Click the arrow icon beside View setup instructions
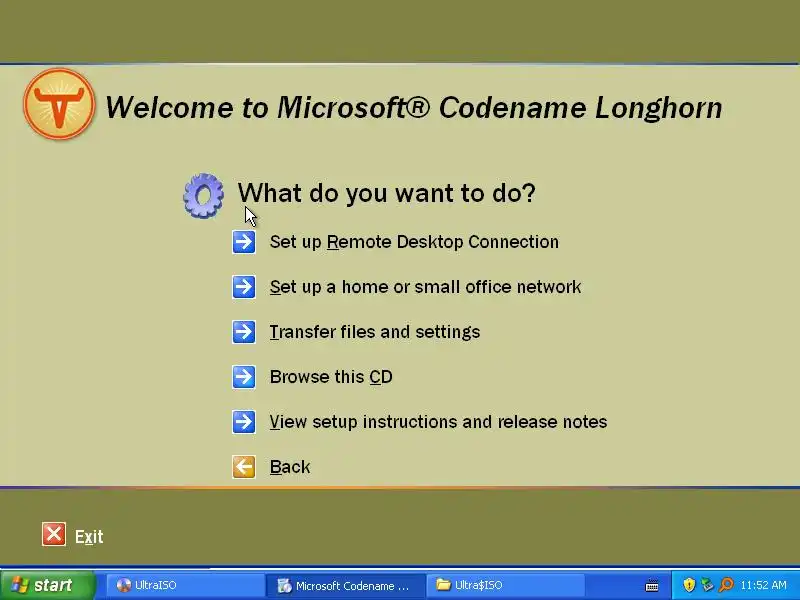The height and width of the screenshot is (600, 800). 244,422
